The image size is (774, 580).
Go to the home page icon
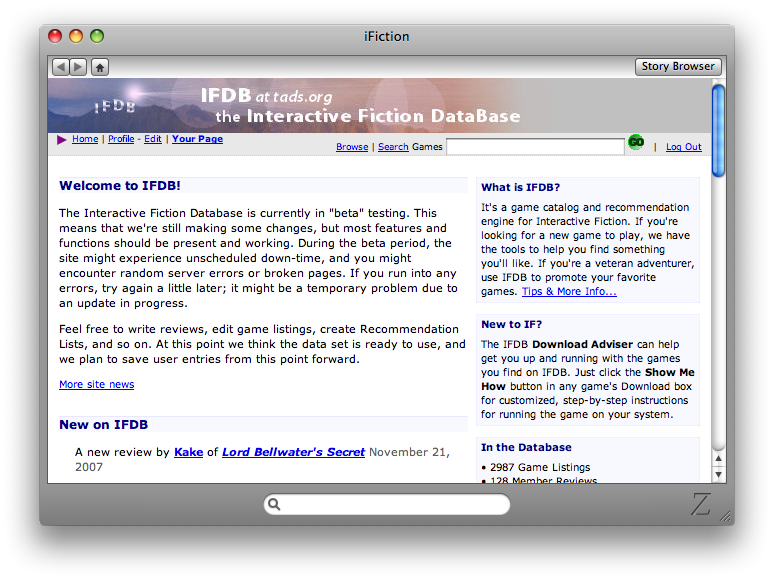pos(100,67)
